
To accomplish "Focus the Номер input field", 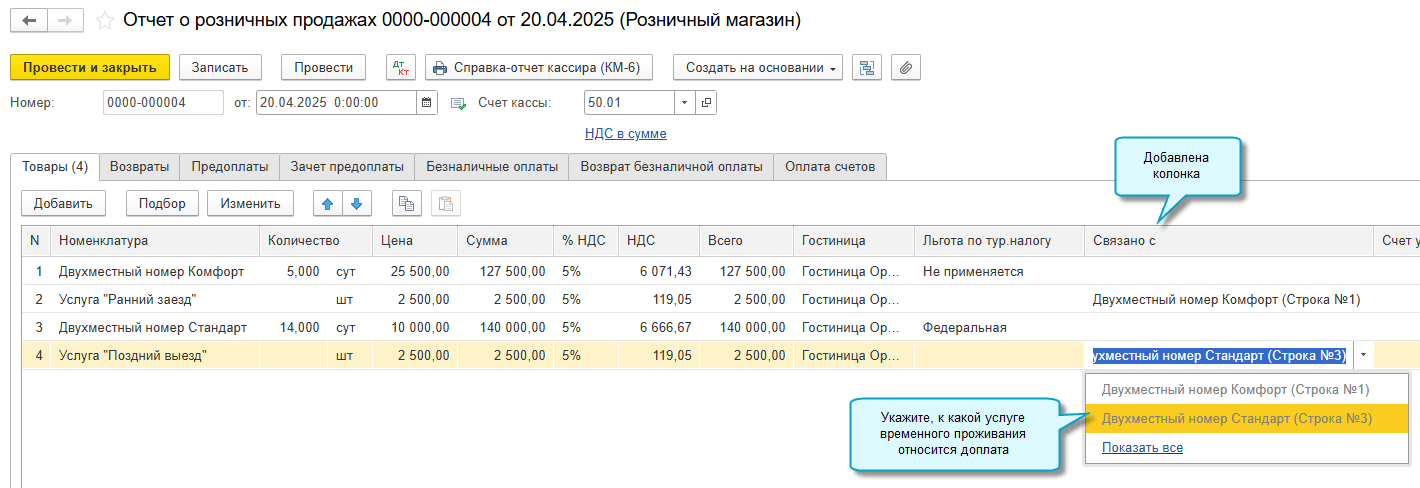I will click(163, 103).
